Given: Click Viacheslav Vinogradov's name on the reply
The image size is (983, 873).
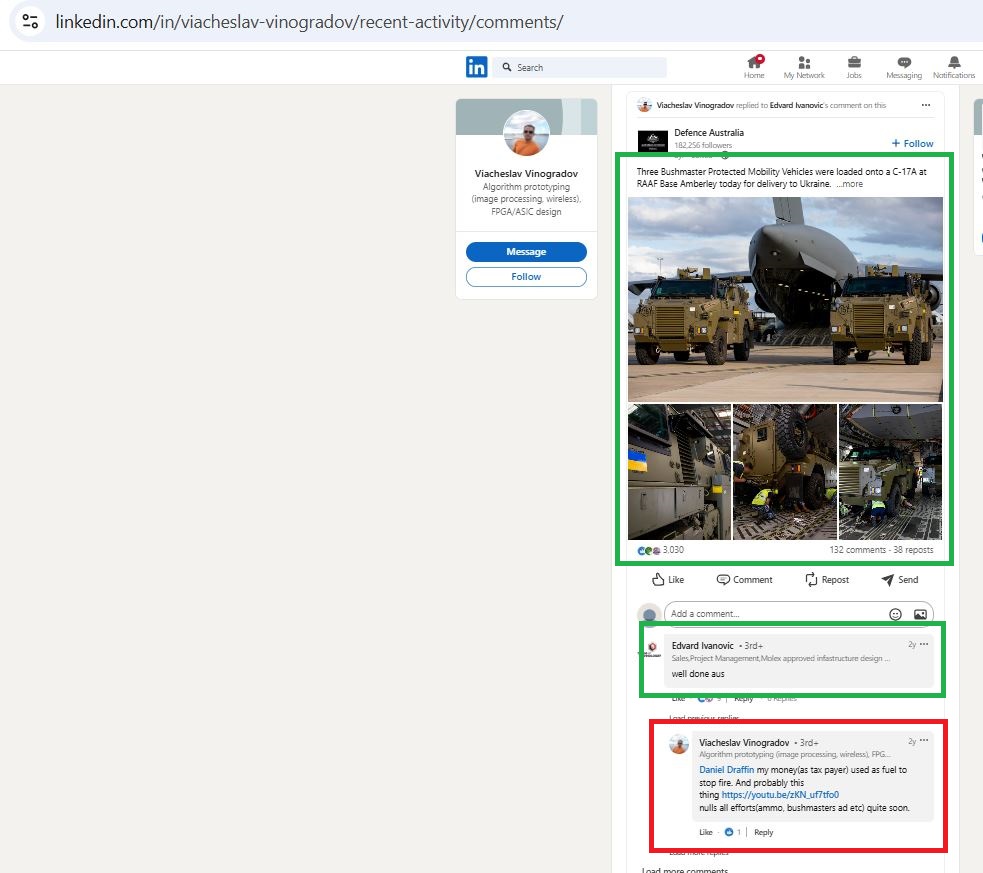Looking at the screenshot, I should pos(744,743).
